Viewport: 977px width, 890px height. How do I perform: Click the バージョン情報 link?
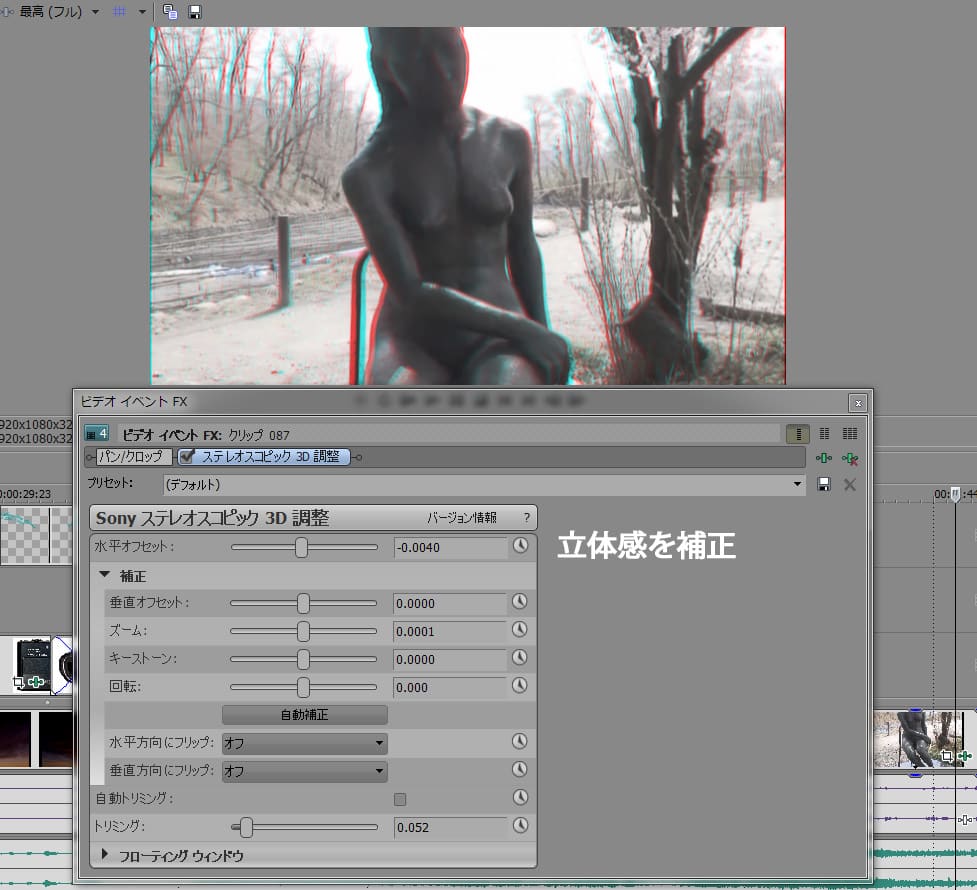click(461, 518)
